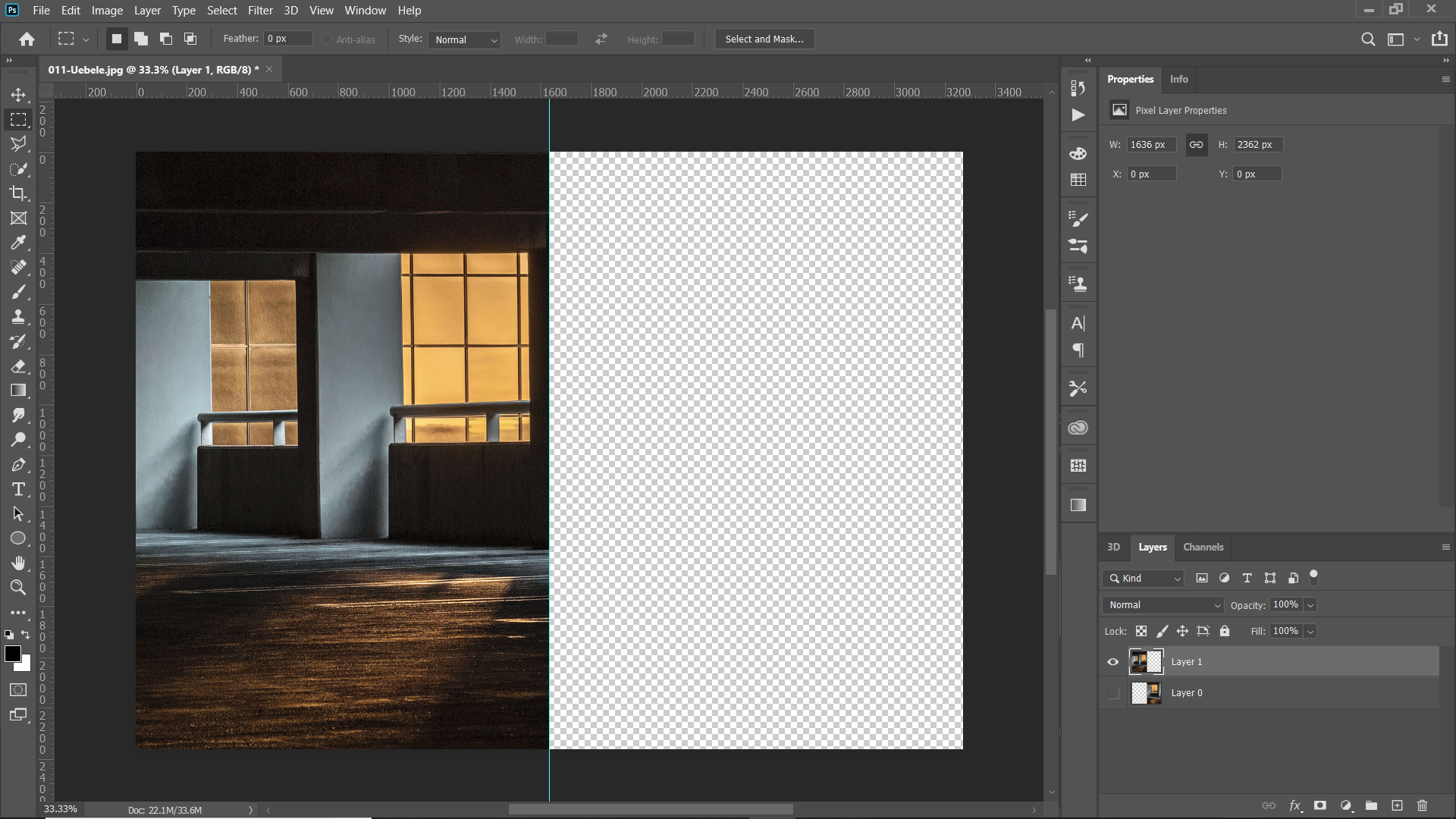Screen dimensions: 1456x819
Task: Click the Info panel tab
Action: [x=1179, y=79]
